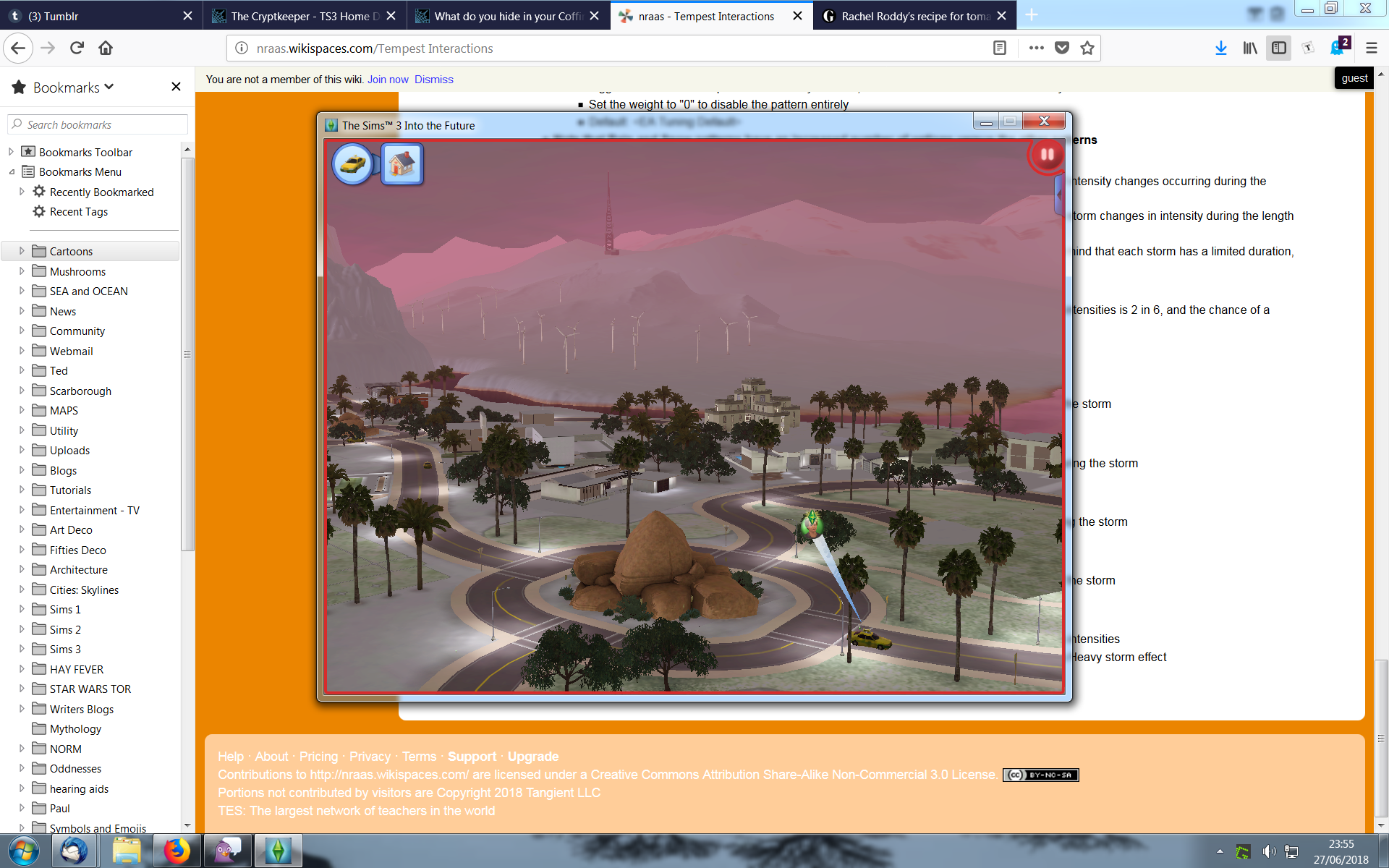Focus the Search bookmarks field
The height and width of the screenshot is (868, 1389).
coord(98,124)
